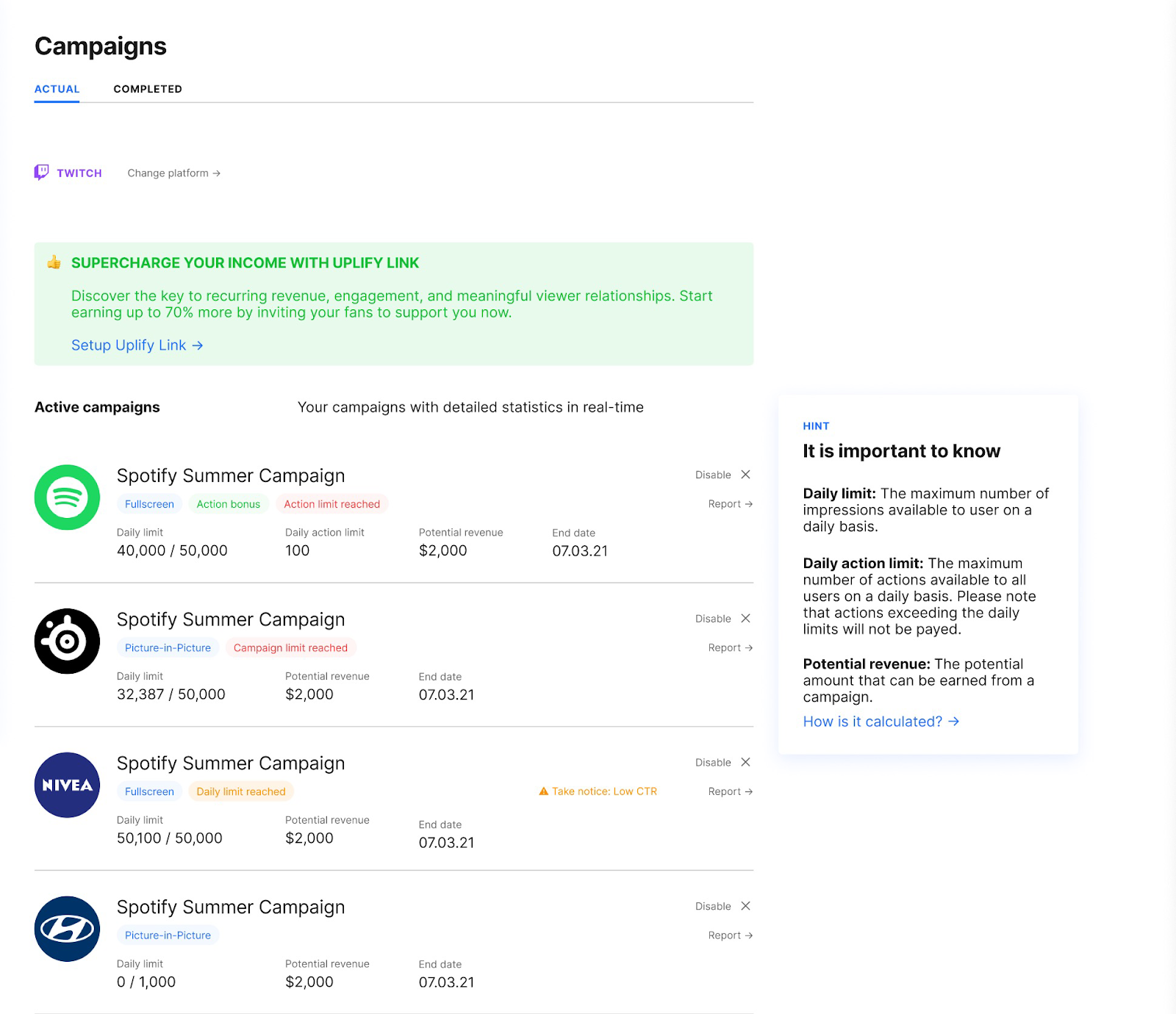1176x1014 pixels.
Task: Click the Daily limit reached badge
Action: click(x=241, y=791)
